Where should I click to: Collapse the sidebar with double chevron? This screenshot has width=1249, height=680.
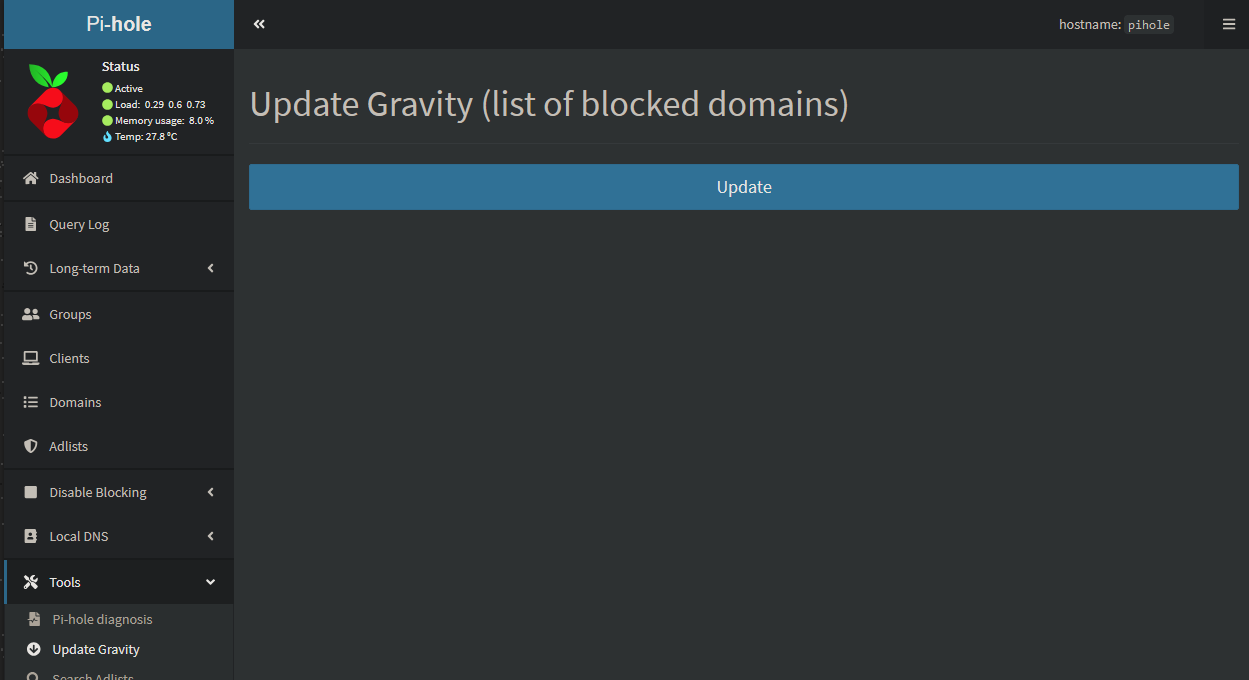point(259,24)
